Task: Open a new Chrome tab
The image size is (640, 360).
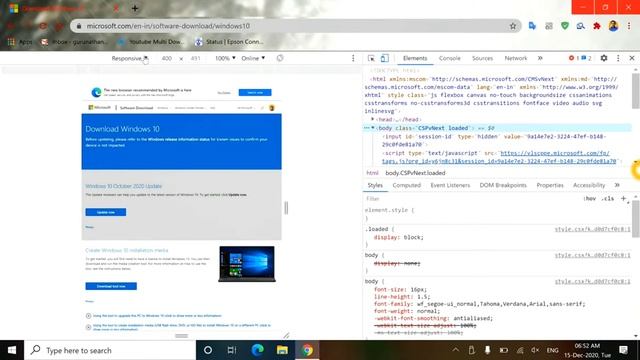Action: 135,8
